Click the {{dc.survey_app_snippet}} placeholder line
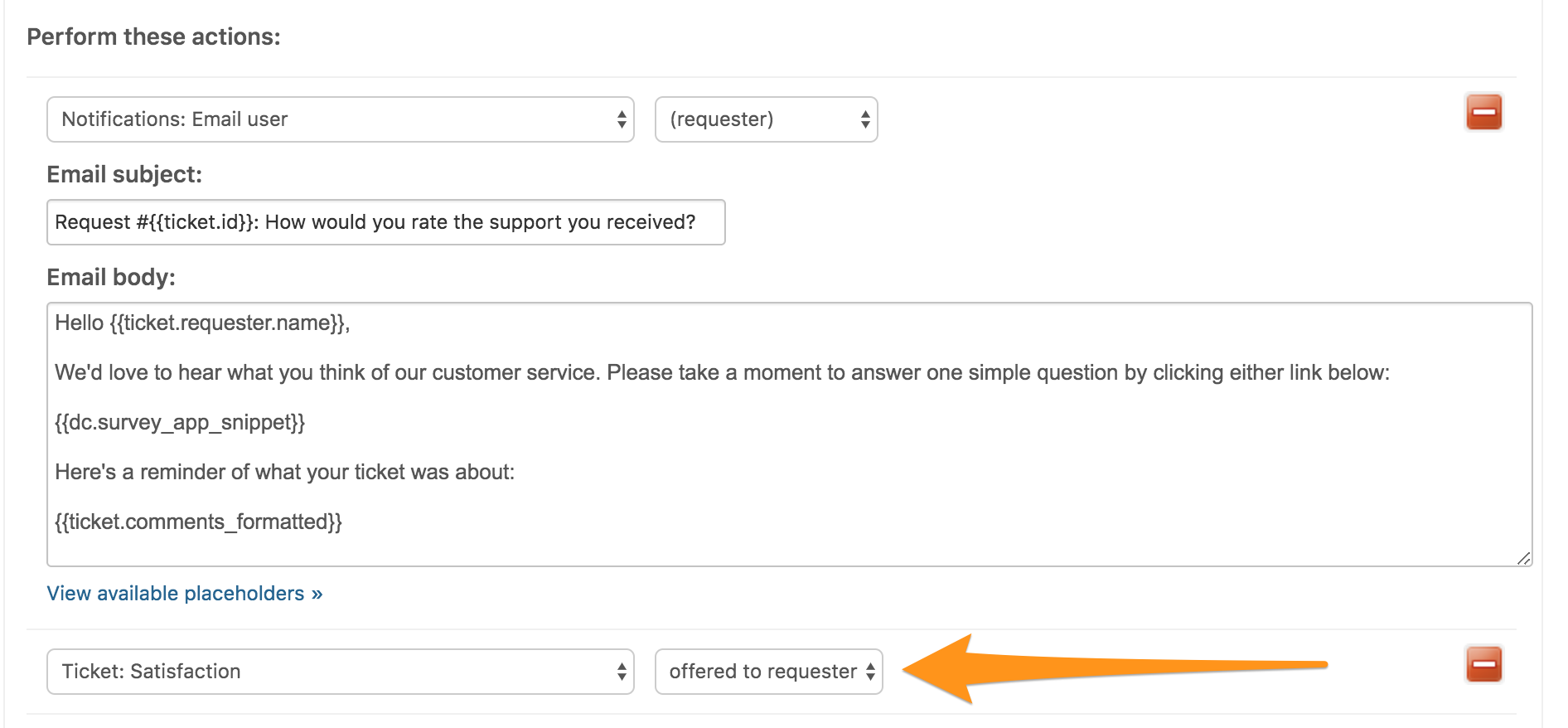 point(180,423)
